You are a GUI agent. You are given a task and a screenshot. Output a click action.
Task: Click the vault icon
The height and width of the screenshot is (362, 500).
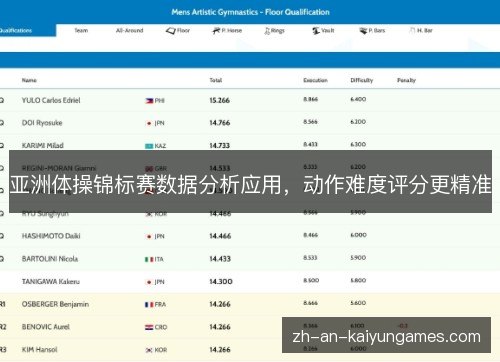(x=316, y=31)
